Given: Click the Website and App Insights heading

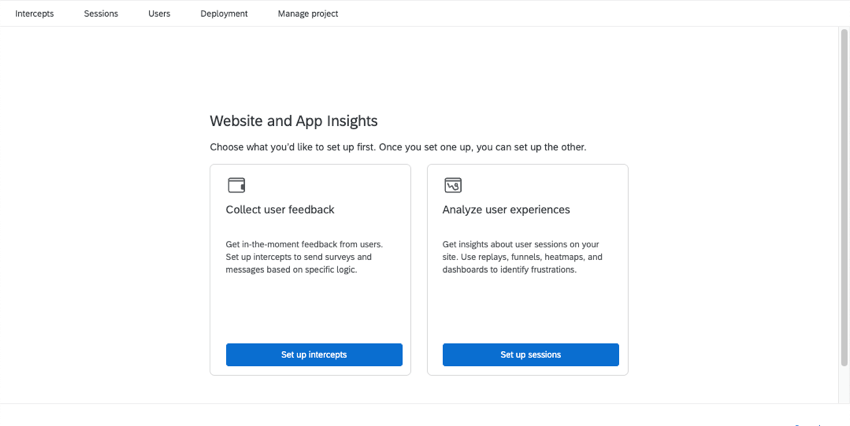Looking at the screenshot, I should coord(294,121).
